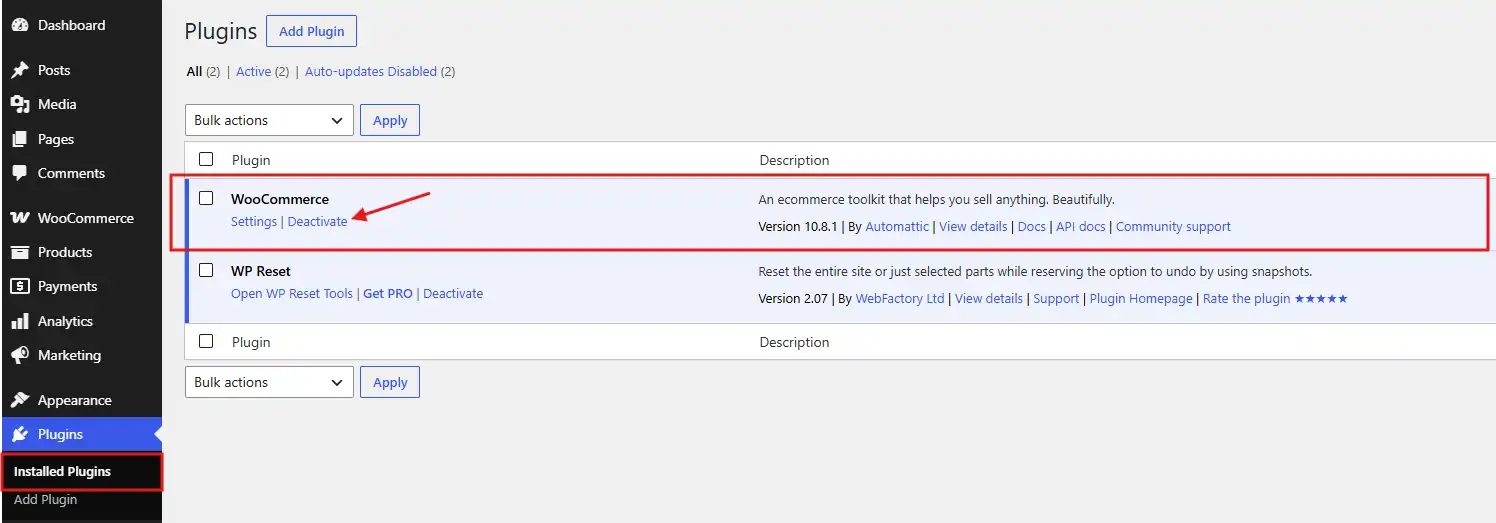Open WooCommerce plugin Settings link

pos(254,222)
